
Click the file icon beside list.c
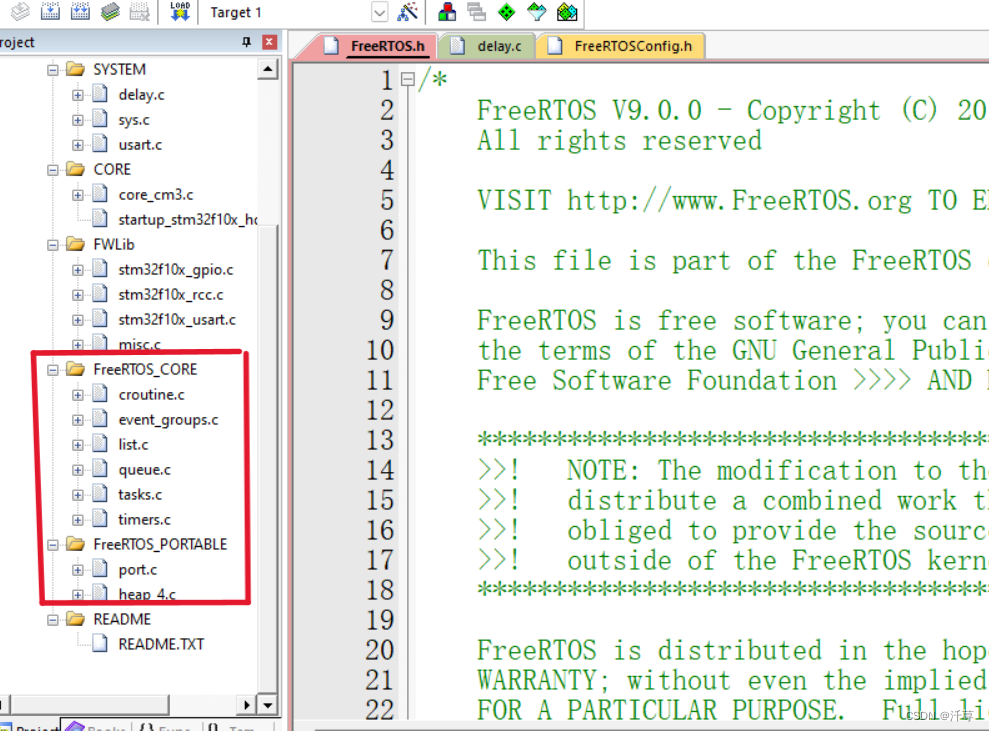[100, 444]
